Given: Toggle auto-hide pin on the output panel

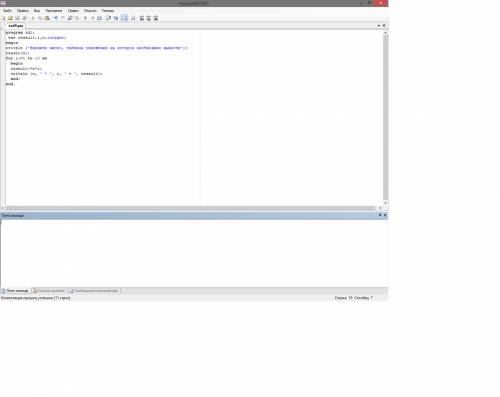Looking at the screenshot, I should coord(380,215).
